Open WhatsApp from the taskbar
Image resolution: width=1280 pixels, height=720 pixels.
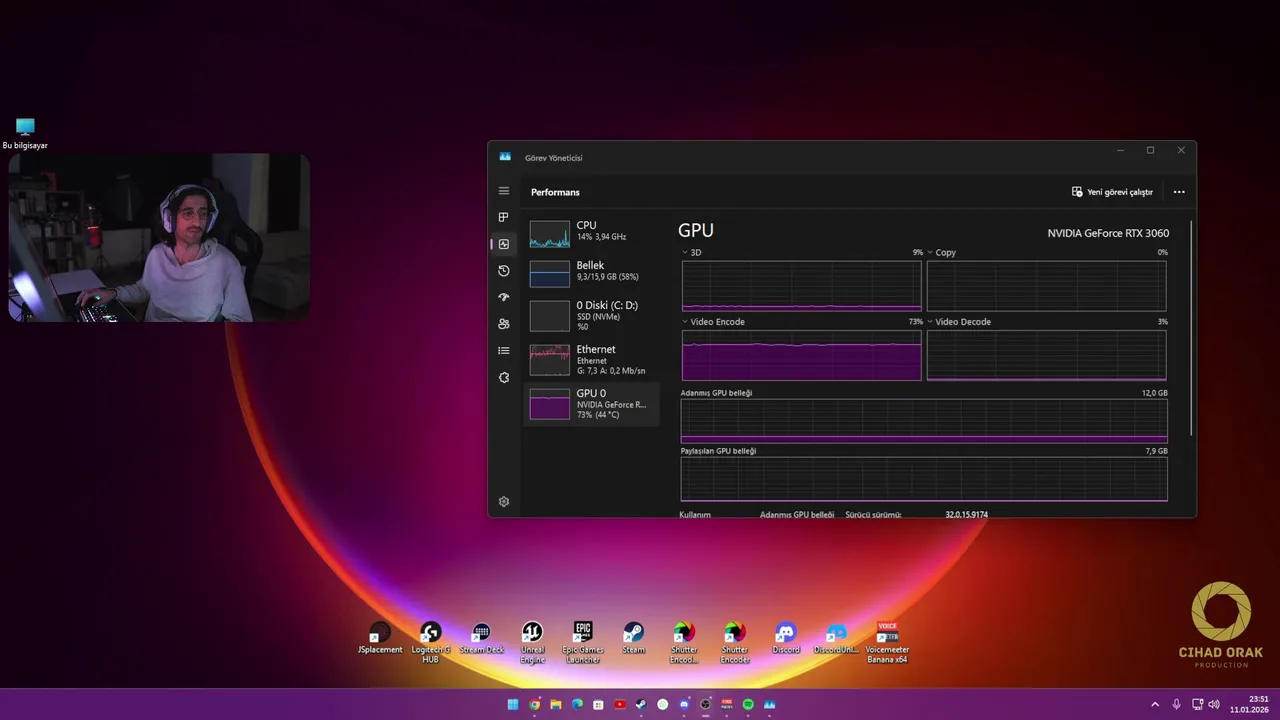coord(663,704)
